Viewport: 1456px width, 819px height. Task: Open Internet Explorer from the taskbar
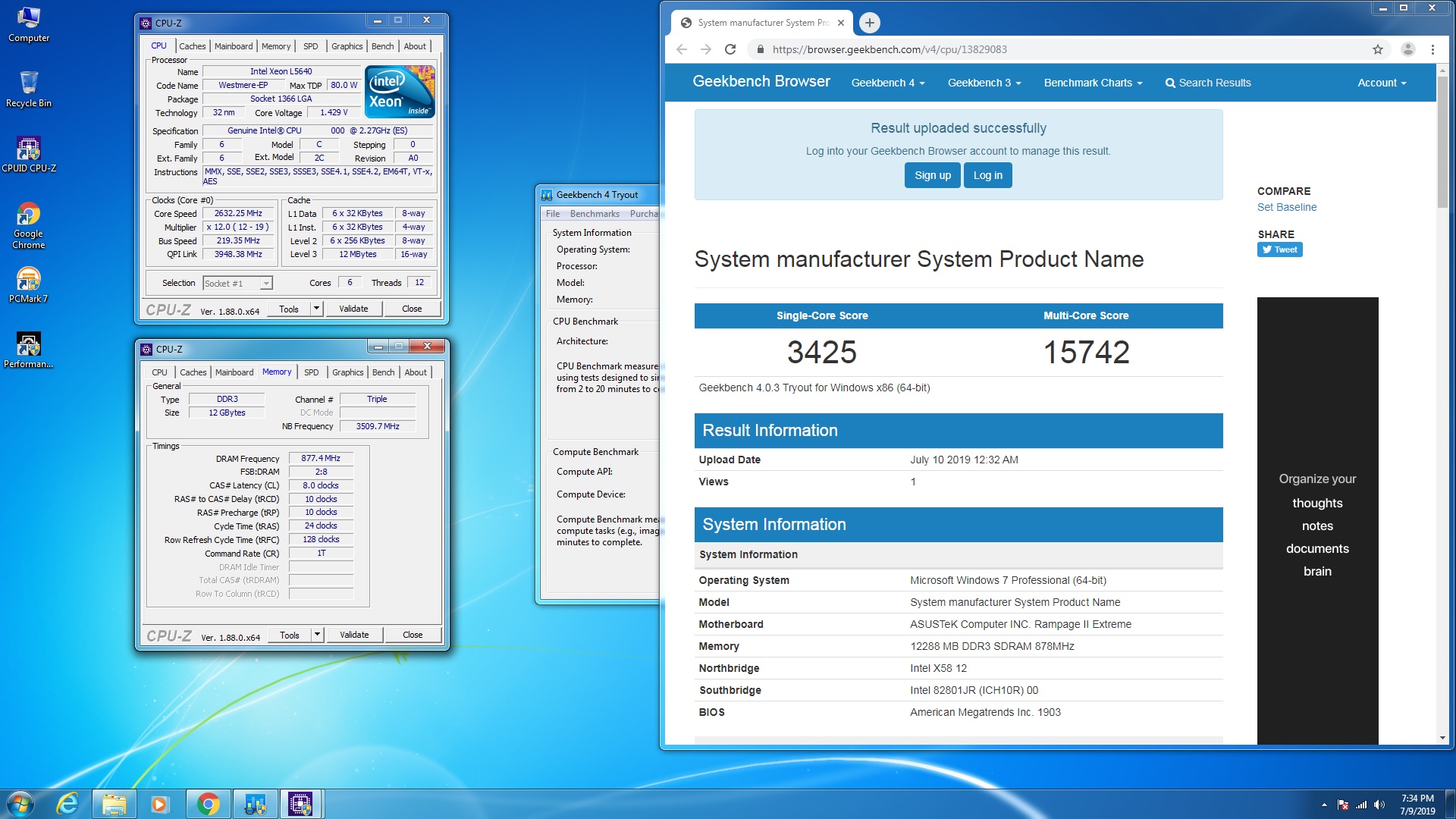pos(68,804)
